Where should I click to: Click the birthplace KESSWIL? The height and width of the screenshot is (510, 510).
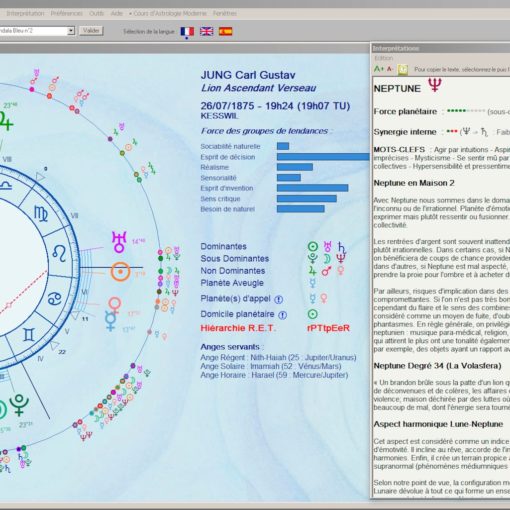pos(219,116)
